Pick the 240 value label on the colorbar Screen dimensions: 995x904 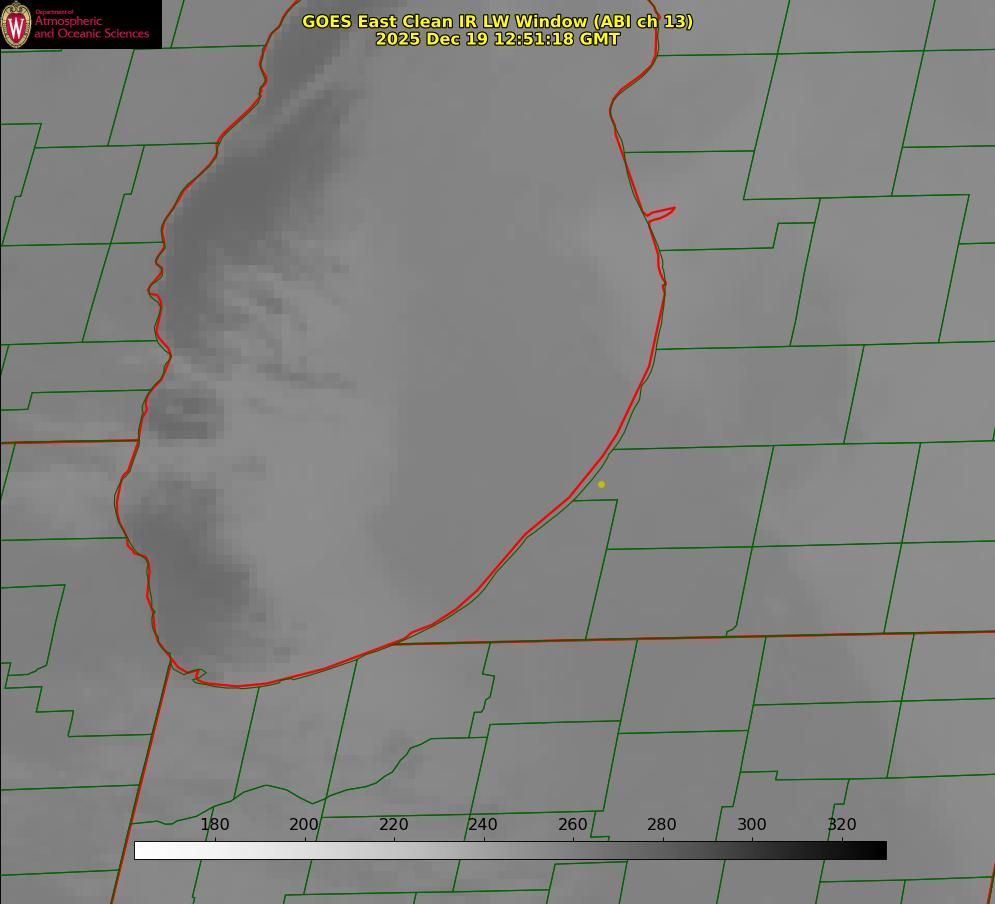[x=483, y=825]
